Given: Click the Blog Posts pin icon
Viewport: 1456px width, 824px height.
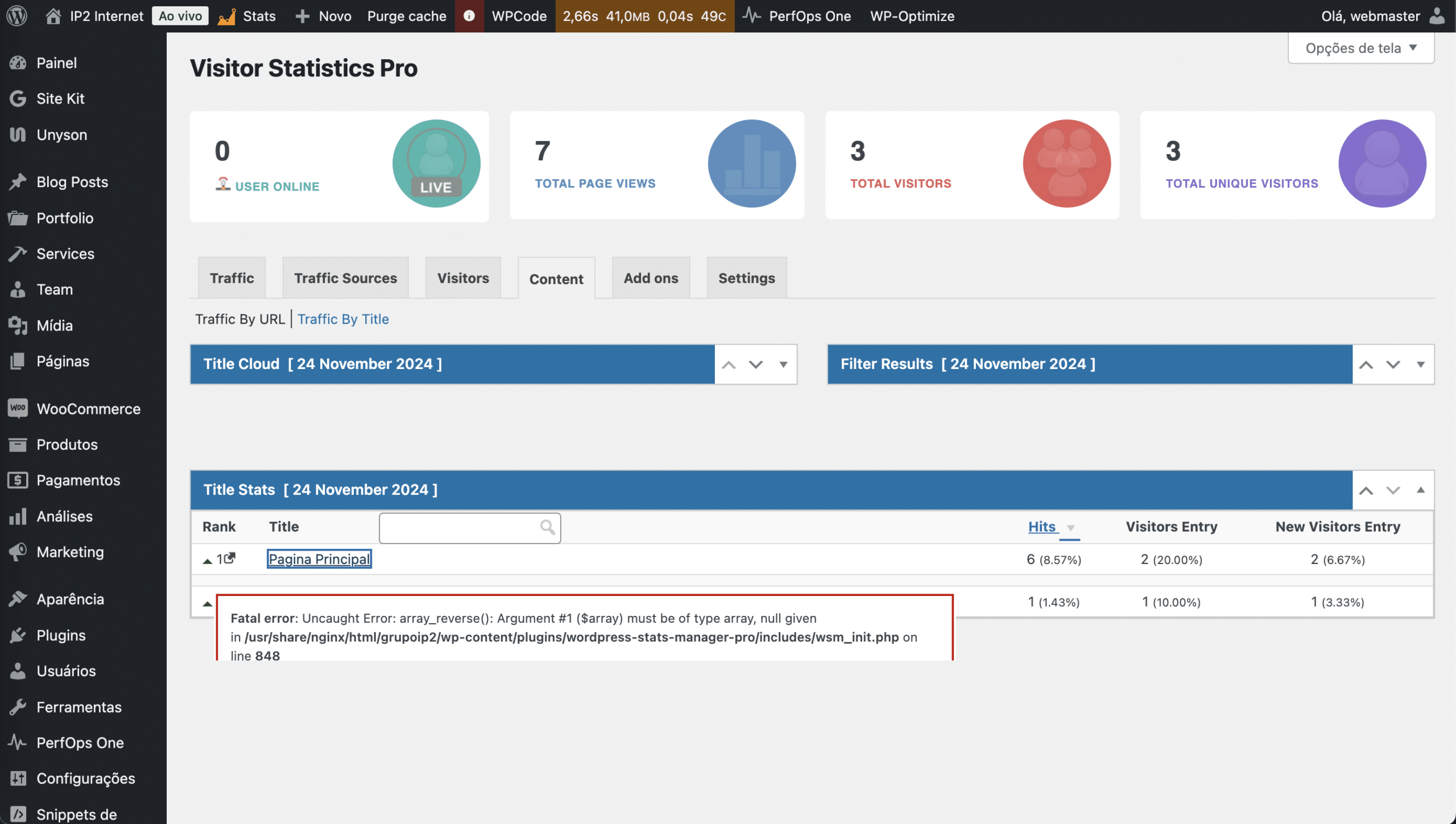Looking at the screenshot, I should click(x=18, y=182).
